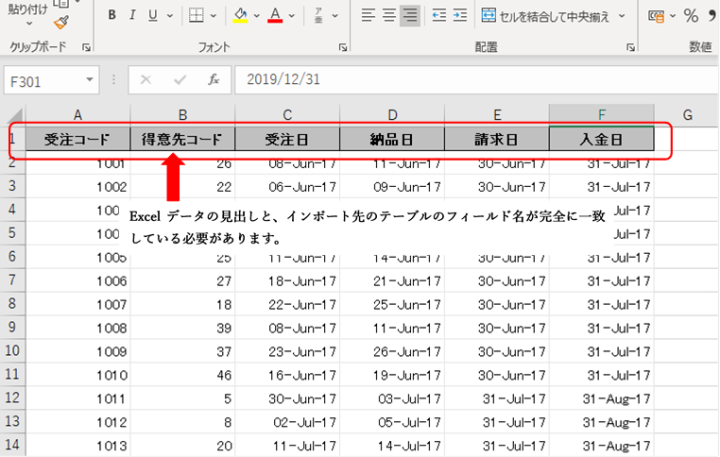Click merge and center cells button
The image size is (720, 457).
click(x=548, y=16)
